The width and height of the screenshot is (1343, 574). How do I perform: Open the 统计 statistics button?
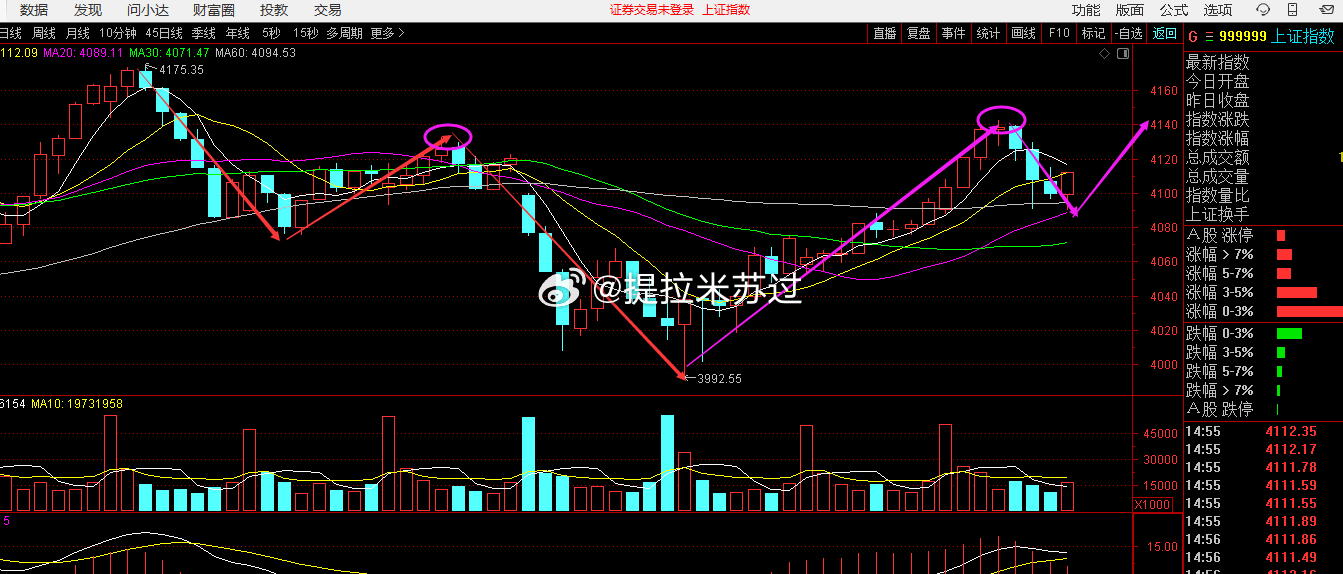click(988, 33)
